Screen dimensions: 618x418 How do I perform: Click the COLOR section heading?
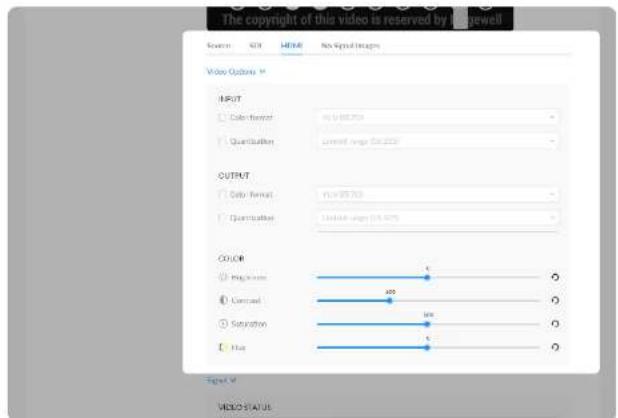231,258
